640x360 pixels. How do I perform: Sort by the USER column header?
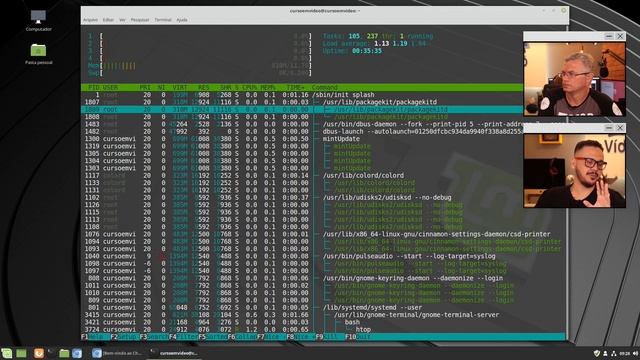[x=110, y=87]
